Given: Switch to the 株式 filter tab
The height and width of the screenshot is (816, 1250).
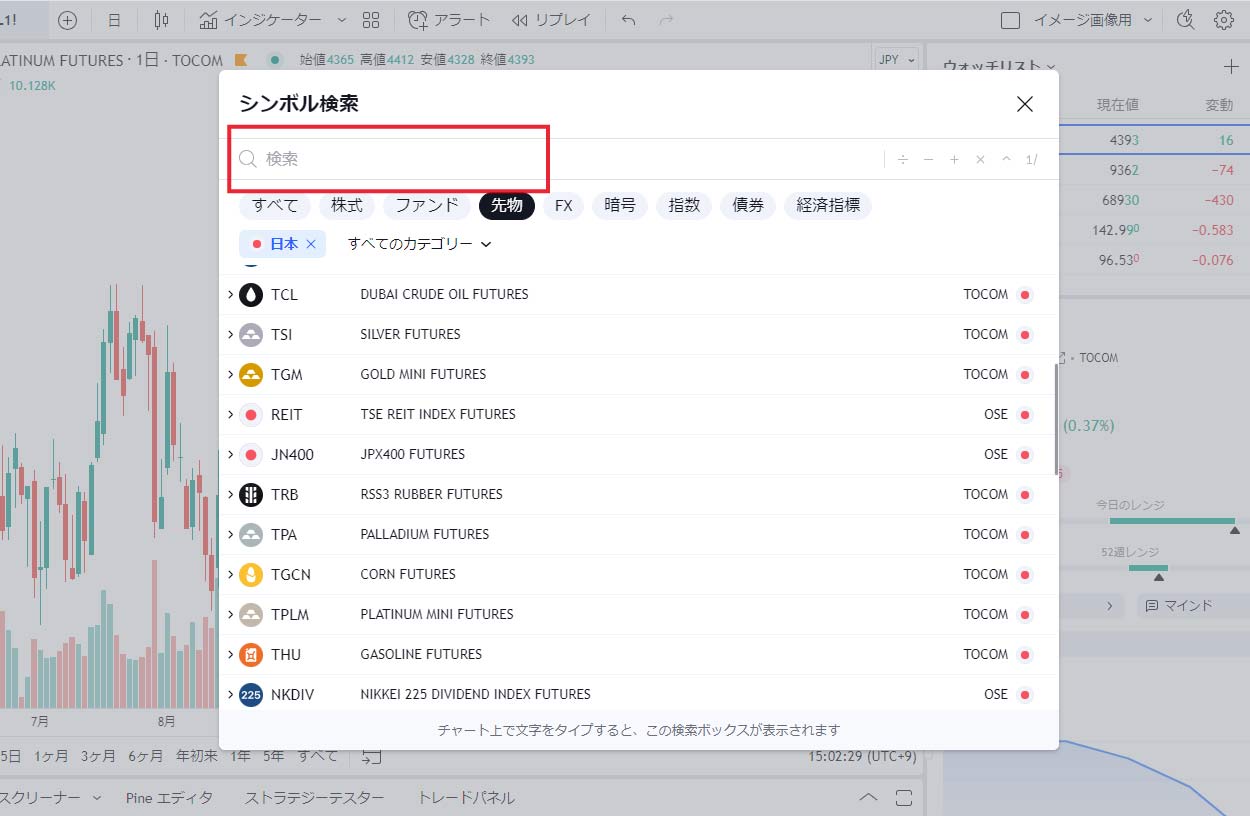Looking at the screenshot, I should pos(347,206).
